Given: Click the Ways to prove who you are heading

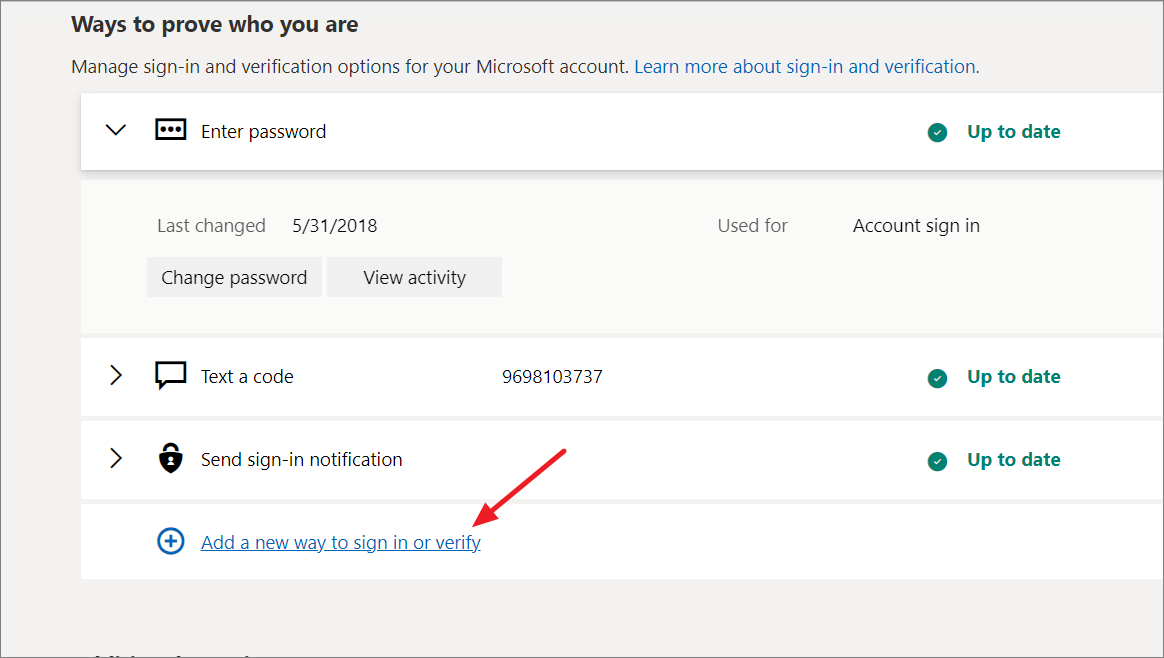Looking at the screenshot, I should point(214,24).
